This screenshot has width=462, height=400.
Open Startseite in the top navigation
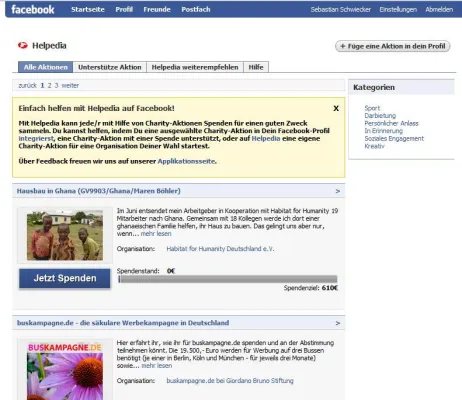click(x=88, y=9)
